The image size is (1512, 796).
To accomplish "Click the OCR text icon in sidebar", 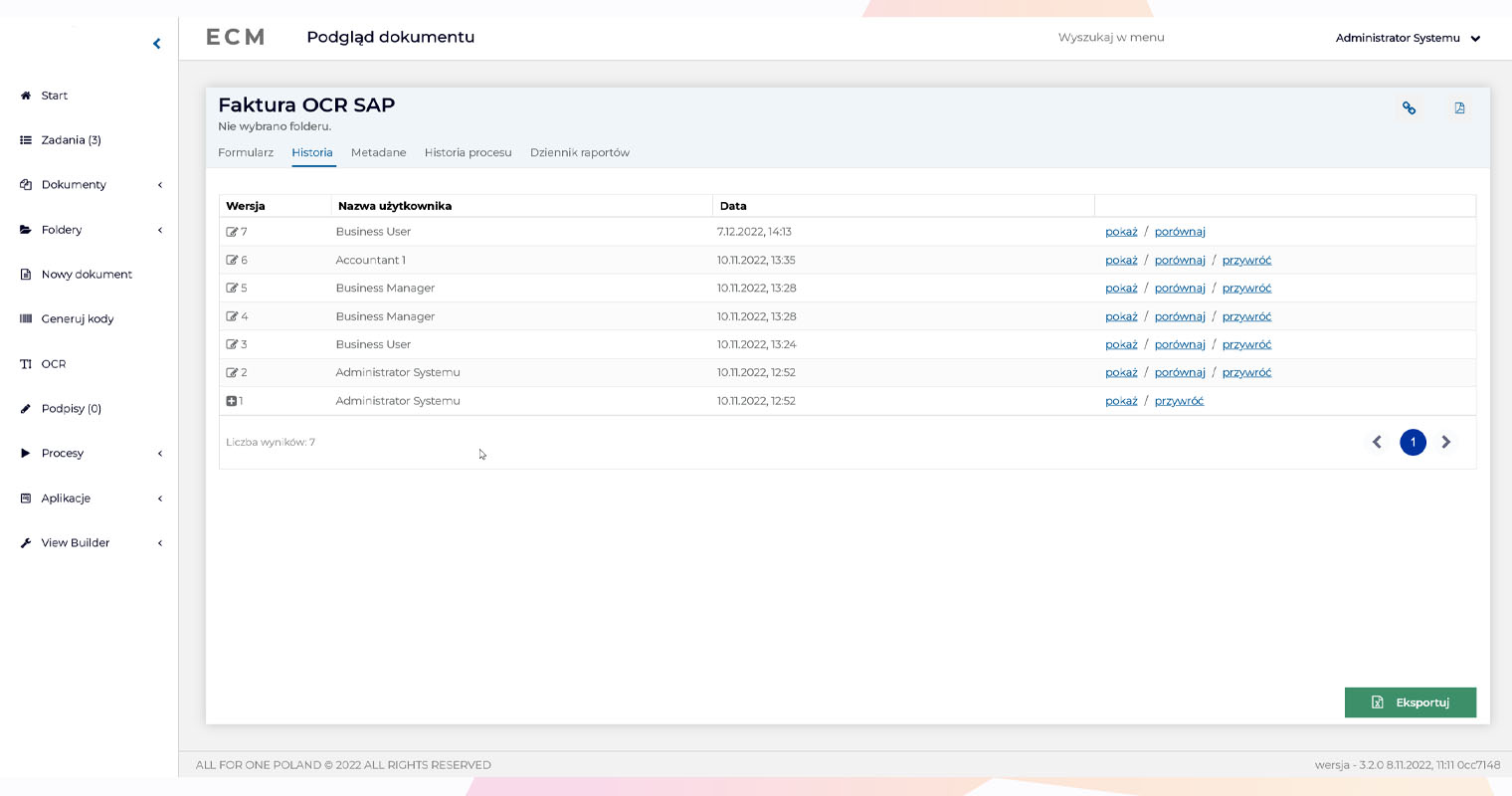I will click(26, 364).
